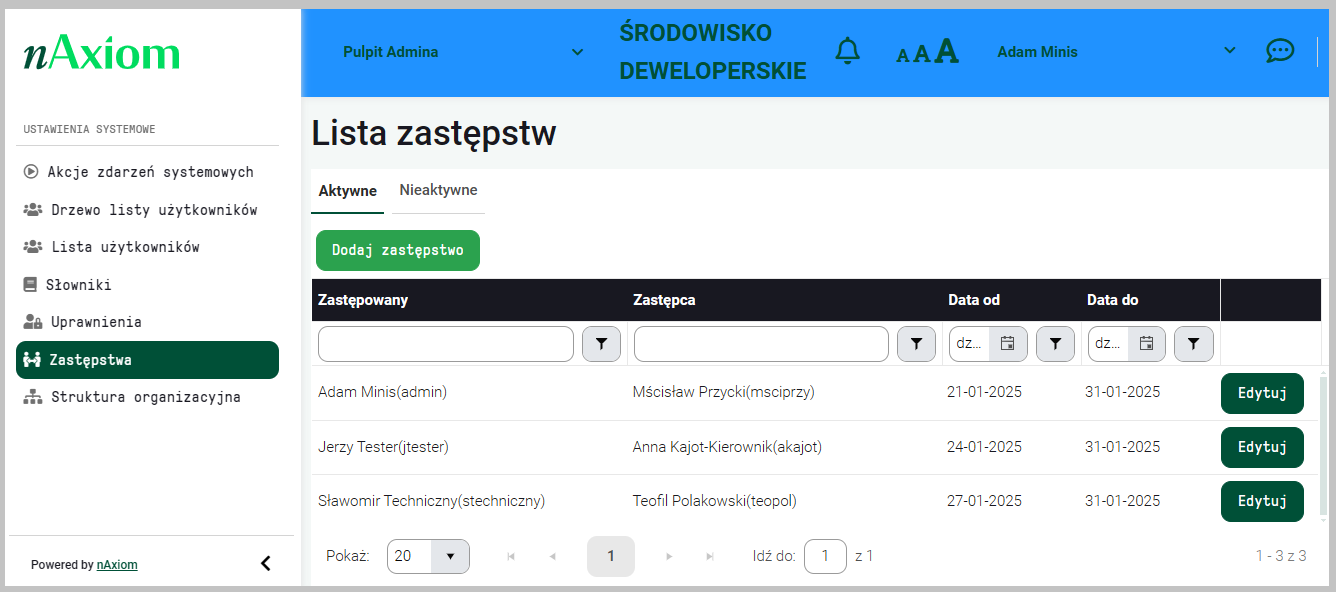Open Akcje zdarzeń systemowych menu item
Viewport: 1336px width, 592px height.
(148, 172)
